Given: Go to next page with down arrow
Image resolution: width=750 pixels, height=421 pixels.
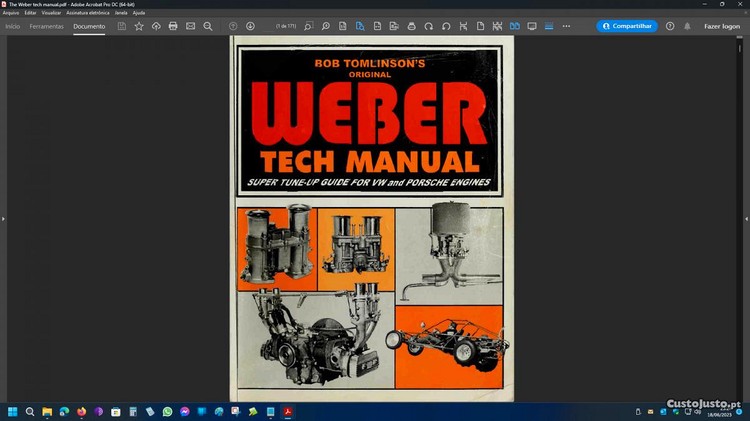Looking at the screenshot, I should tap(250, 26).
